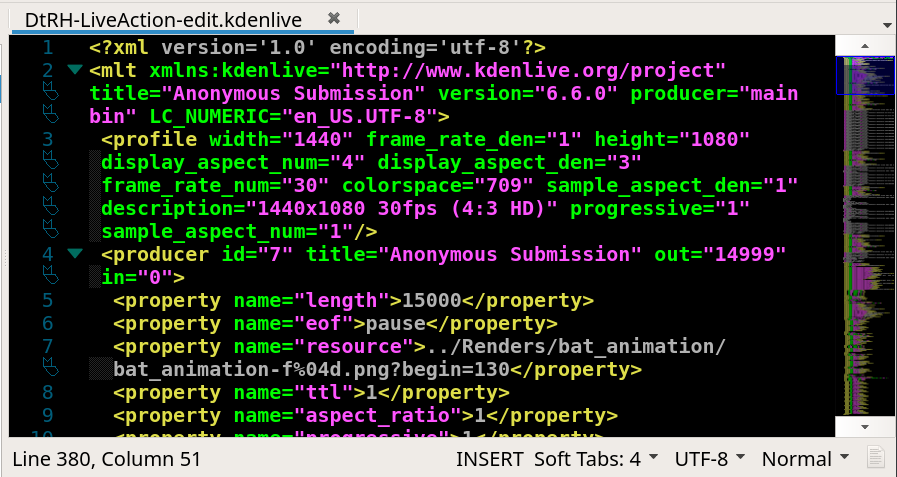
Task: Click the last wrap marker under line 3
Action: point(46,231)
